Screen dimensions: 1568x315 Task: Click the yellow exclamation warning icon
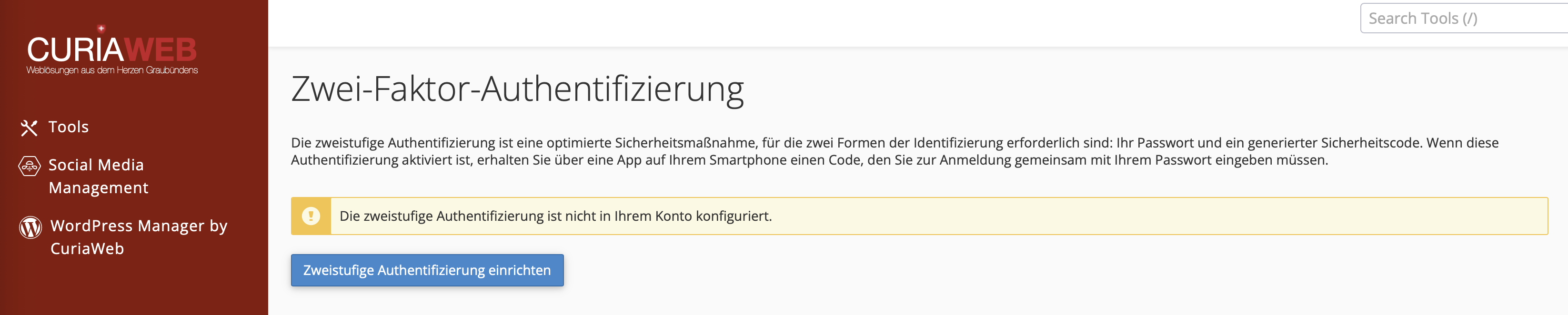tap(311, 216)
